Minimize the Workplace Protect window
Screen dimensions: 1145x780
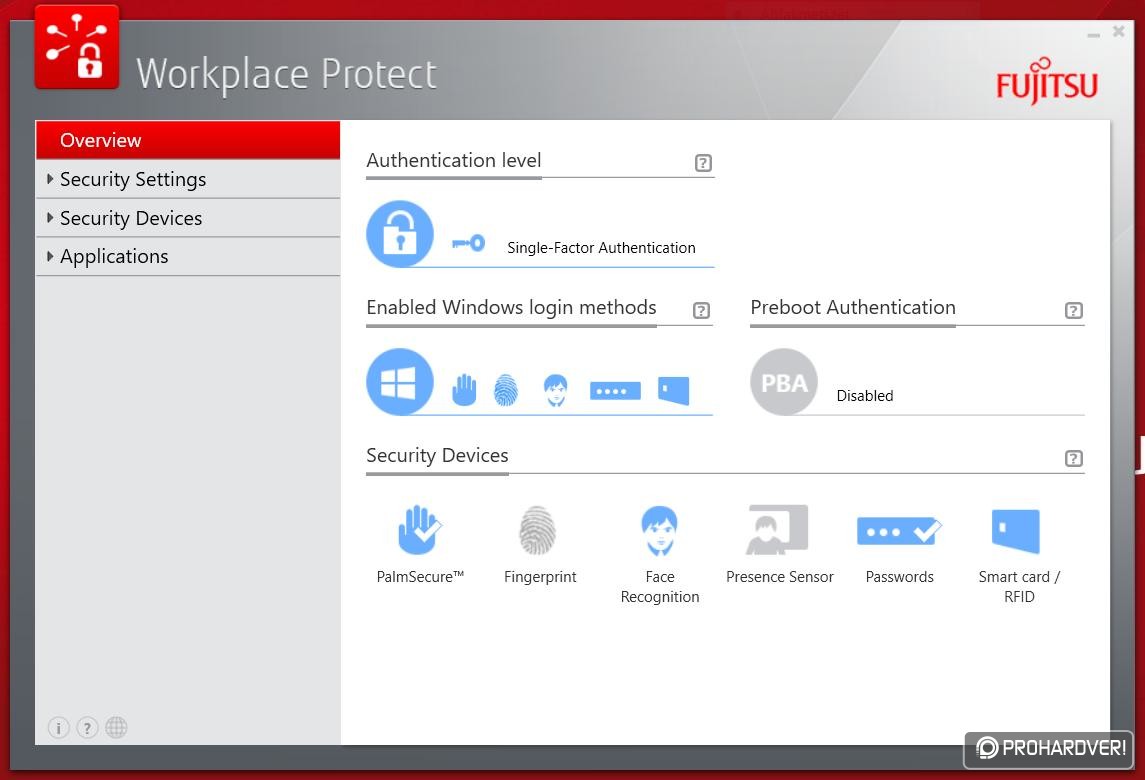1093,34
